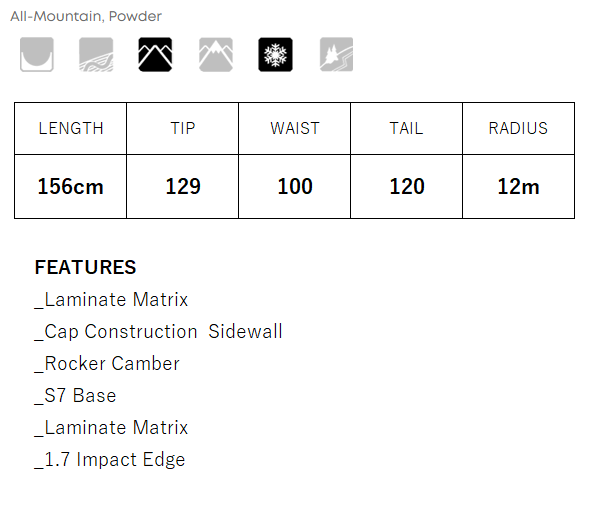
Task: Click the TAIL column header
Action: point(406,128)
